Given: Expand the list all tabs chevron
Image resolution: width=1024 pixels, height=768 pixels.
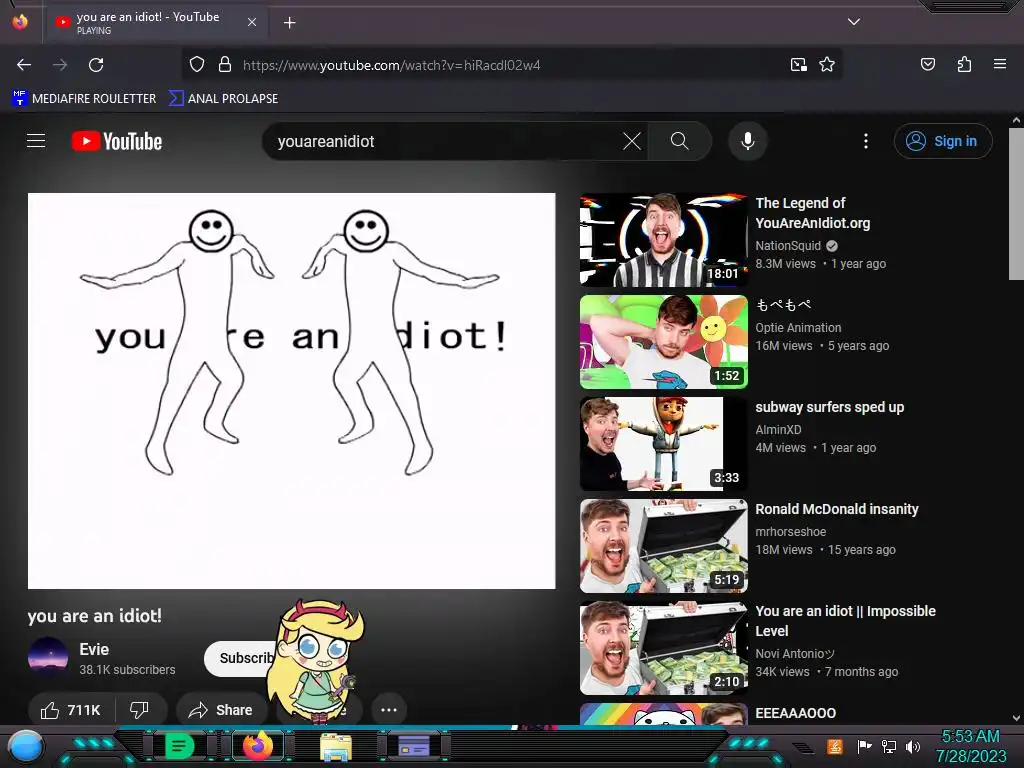Looking at the screenshot, I should pos(854,22).
